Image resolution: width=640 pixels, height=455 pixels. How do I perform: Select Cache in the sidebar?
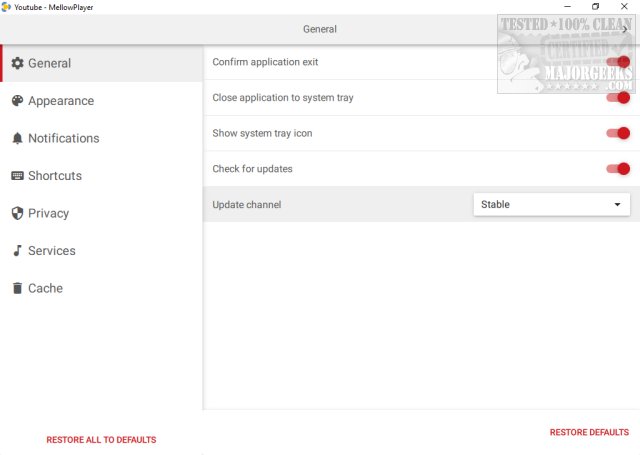tap(101, 288)
